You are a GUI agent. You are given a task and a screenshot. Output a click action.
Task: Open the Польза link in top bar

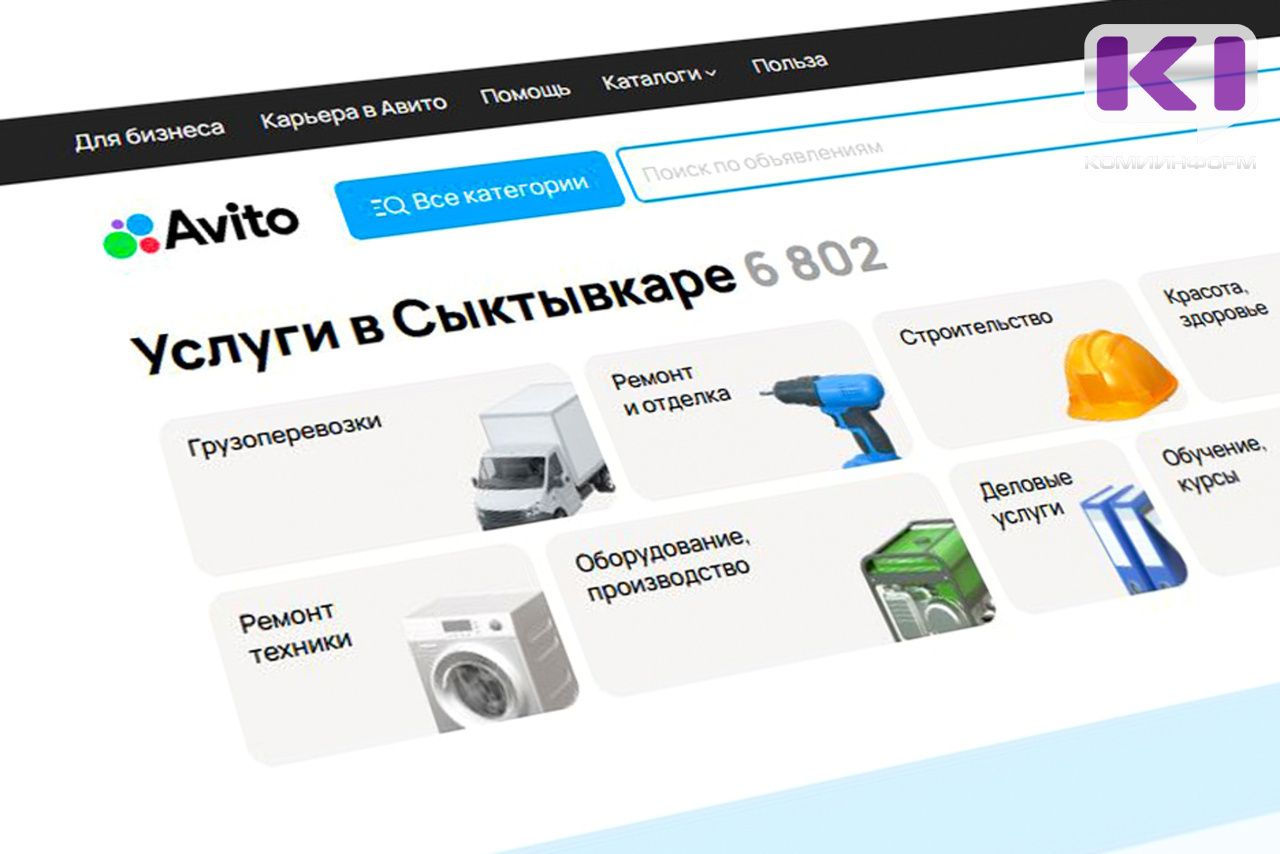789,63
